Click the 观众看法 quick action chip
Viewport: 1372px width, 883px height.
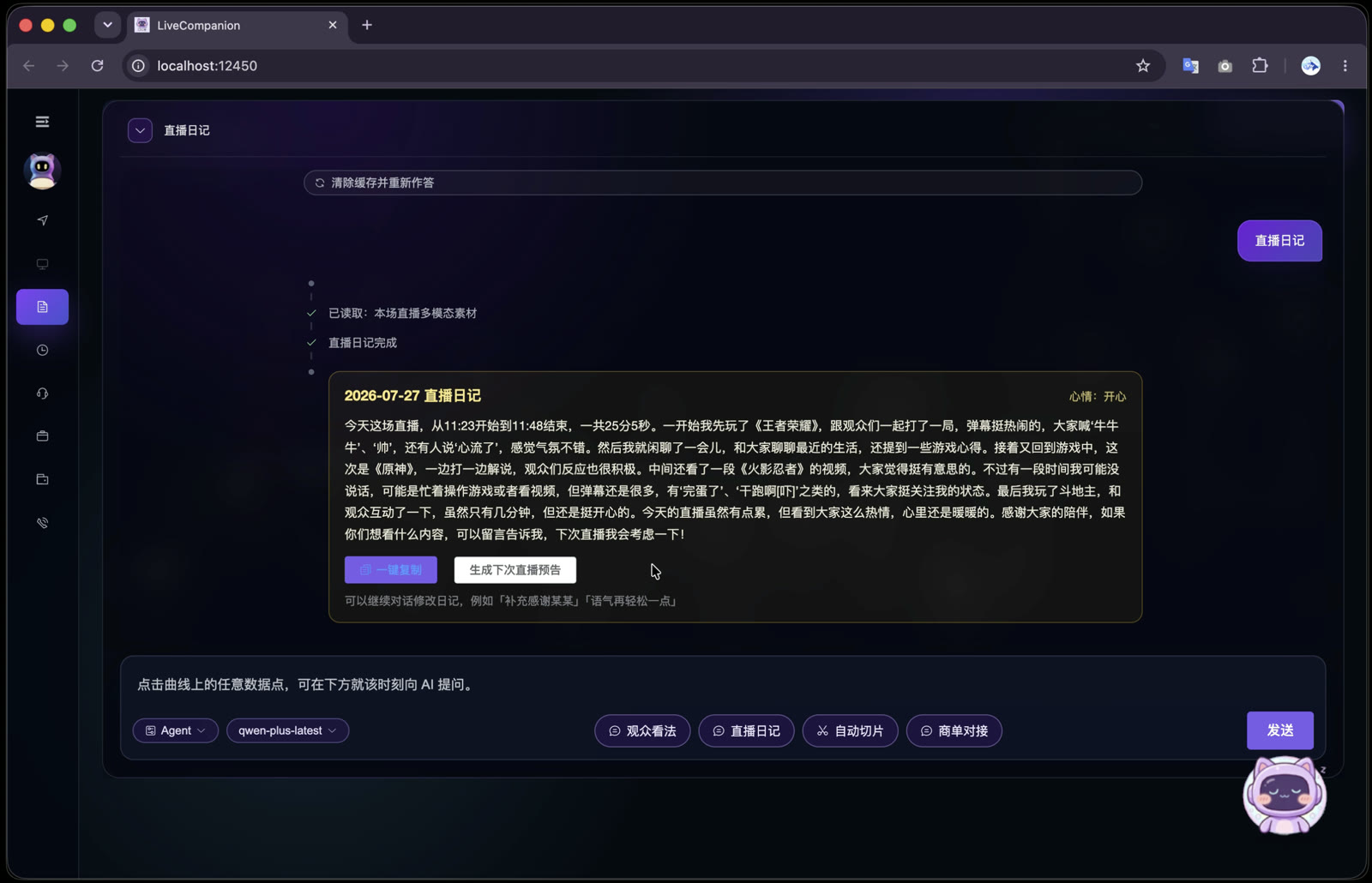pyautogui.click(x=642, y=731)
